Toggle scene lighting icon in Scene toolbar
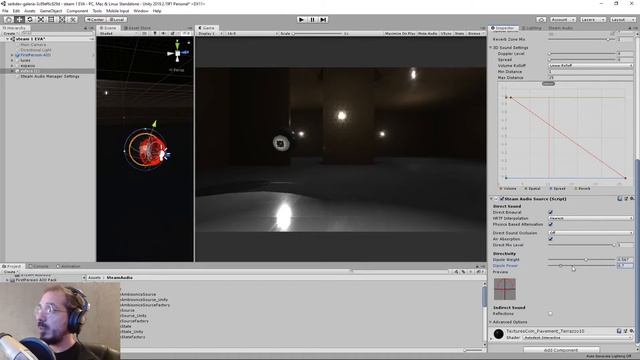This screenshot has height=360, width=640. [155, 33]
